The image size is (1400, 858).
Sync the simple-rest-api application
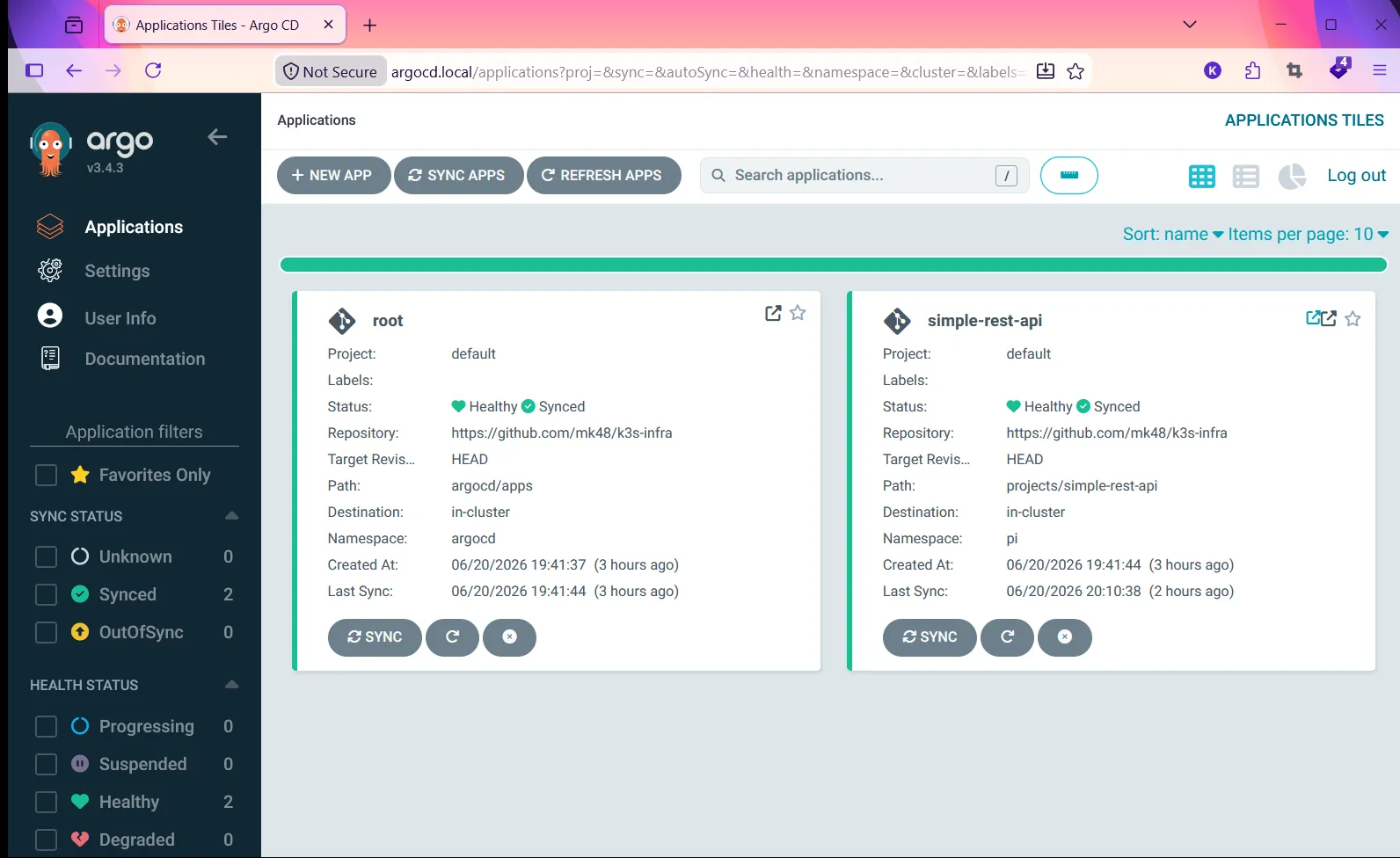pyautogui.click(x=930, y=637)
